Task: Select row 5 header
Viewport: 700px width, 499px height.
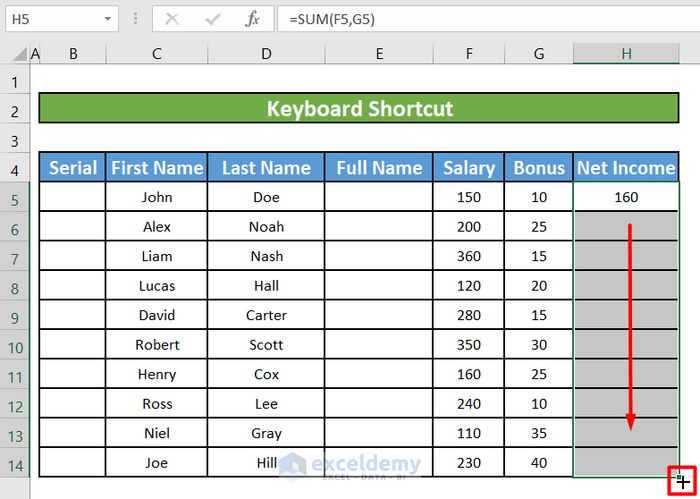Action: tap(15, 198)
